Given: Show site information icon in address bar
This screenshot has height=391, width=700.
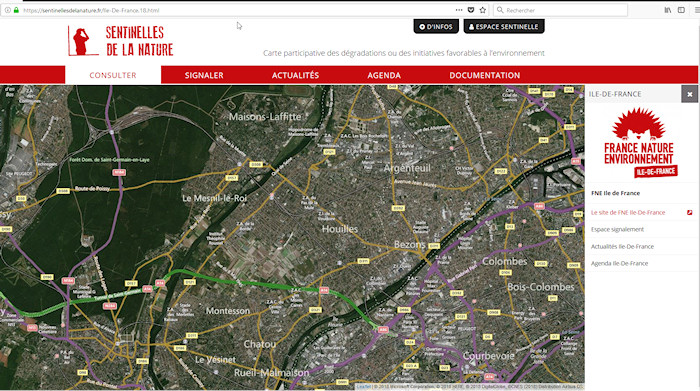Looking at the screenshot, I should pos(8,10).
